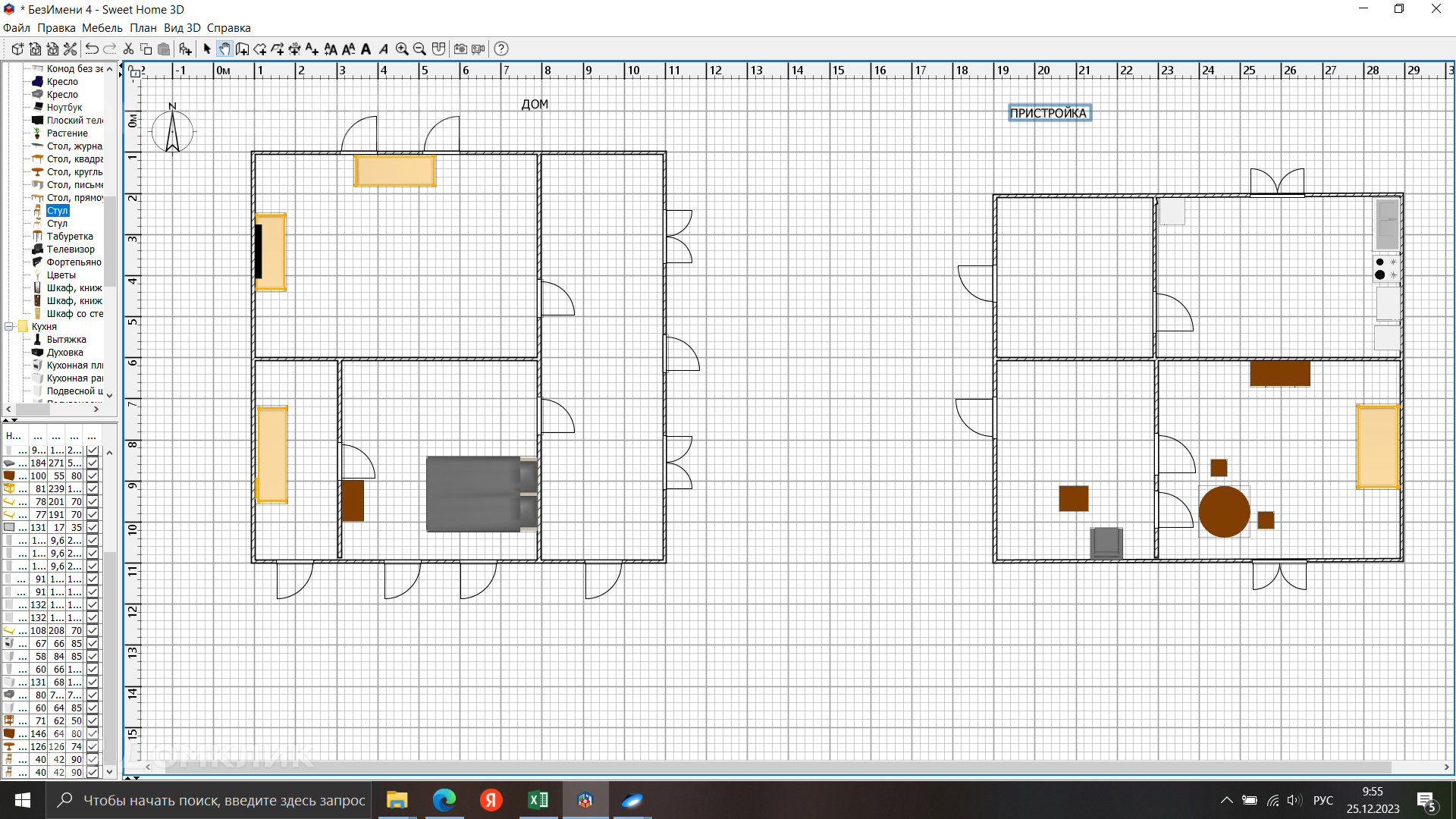The height and width of the screenshot is (819, 1456).
Task: Select the Create walls tool
Action: tap(242, 49)
